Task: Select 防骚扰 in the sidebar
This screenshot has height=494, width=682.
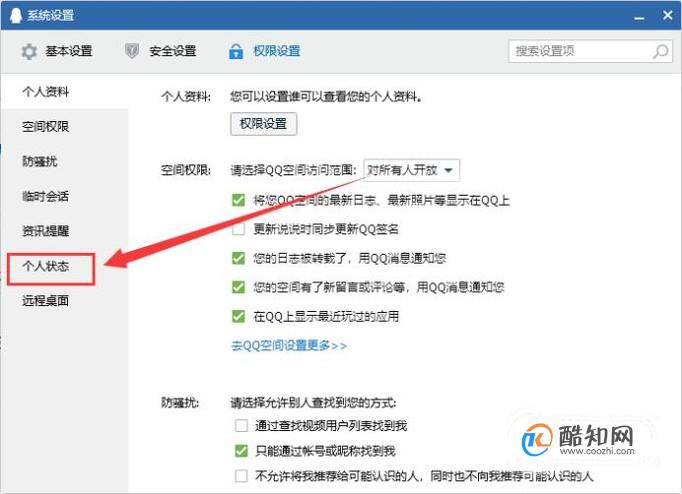Action: 64,161
